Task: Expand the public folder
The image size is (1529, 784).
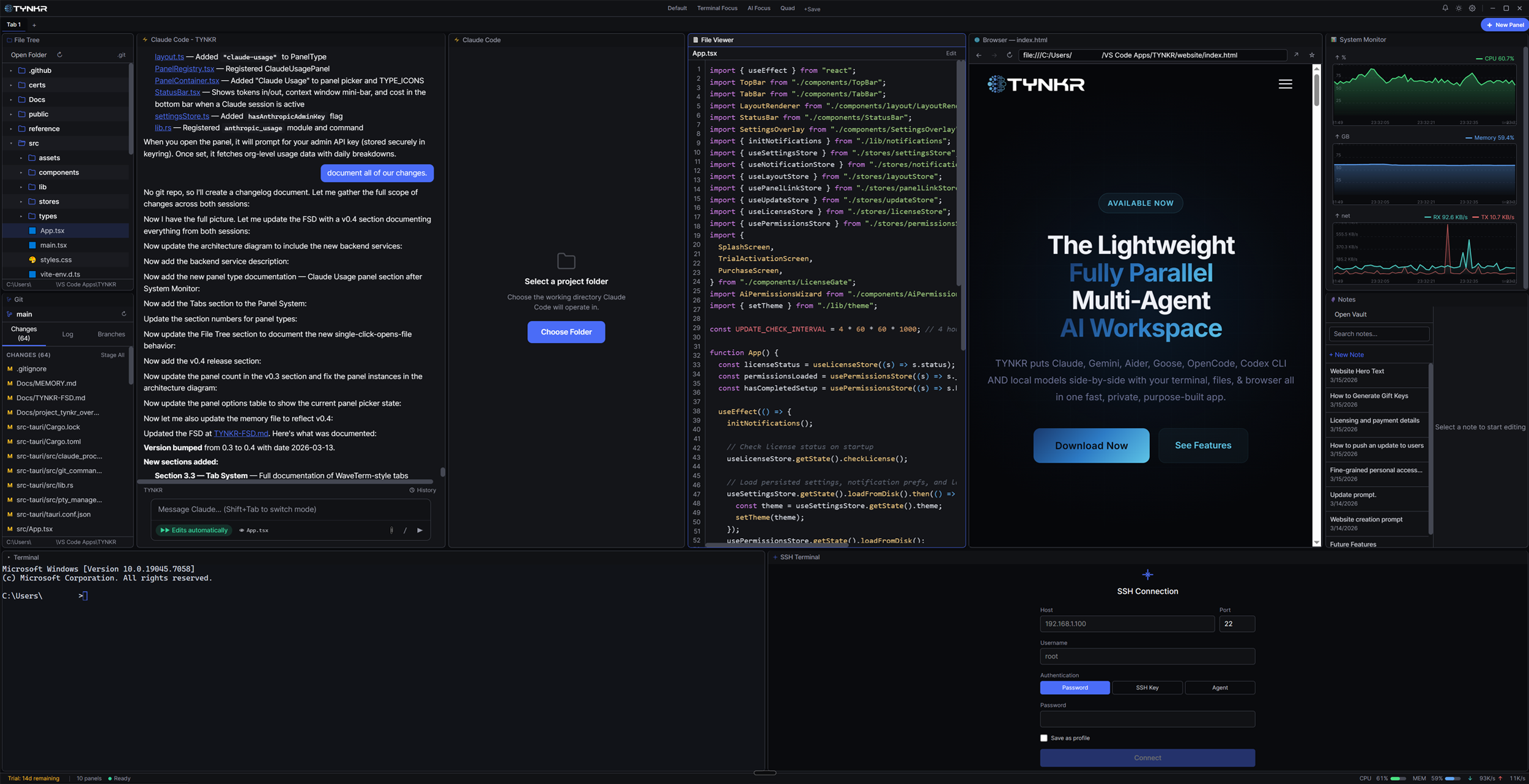Action: click(10, 114)
